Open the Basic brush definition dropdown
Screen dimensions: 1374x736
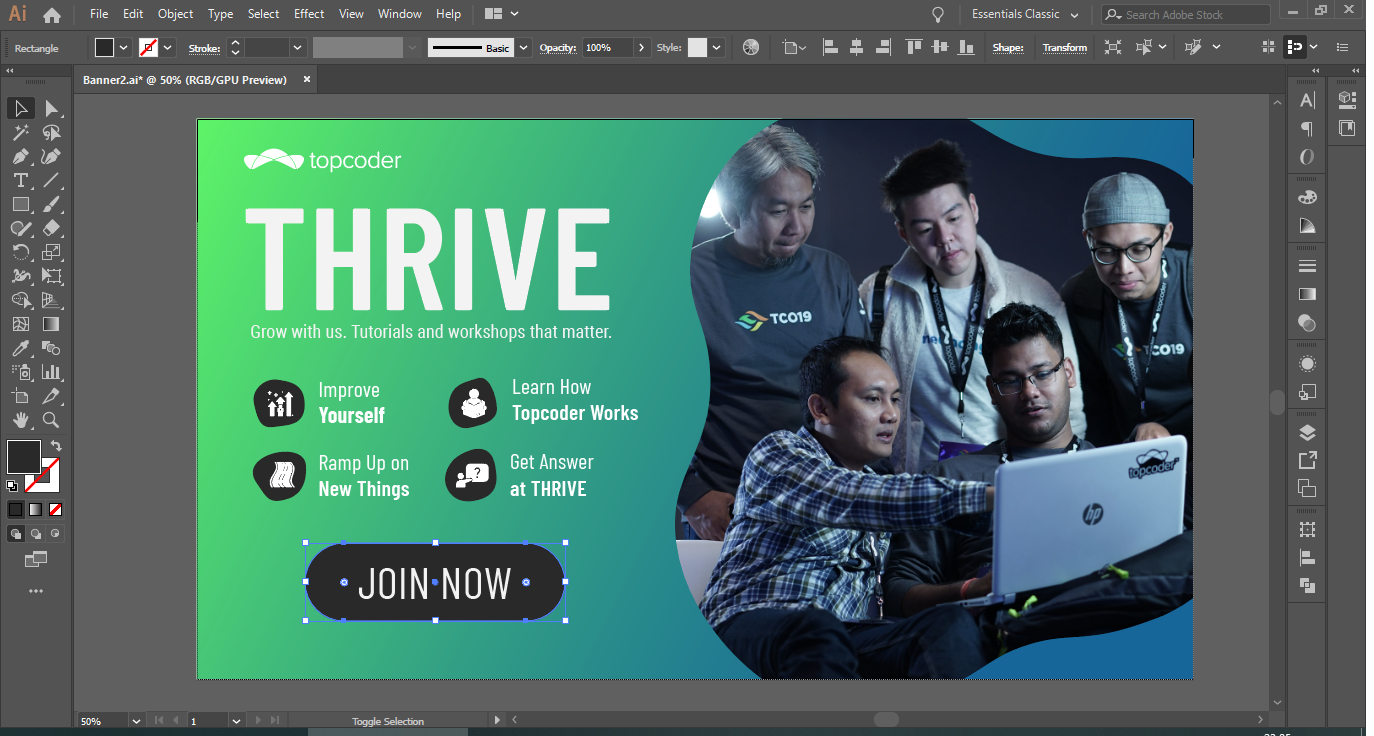524,47
